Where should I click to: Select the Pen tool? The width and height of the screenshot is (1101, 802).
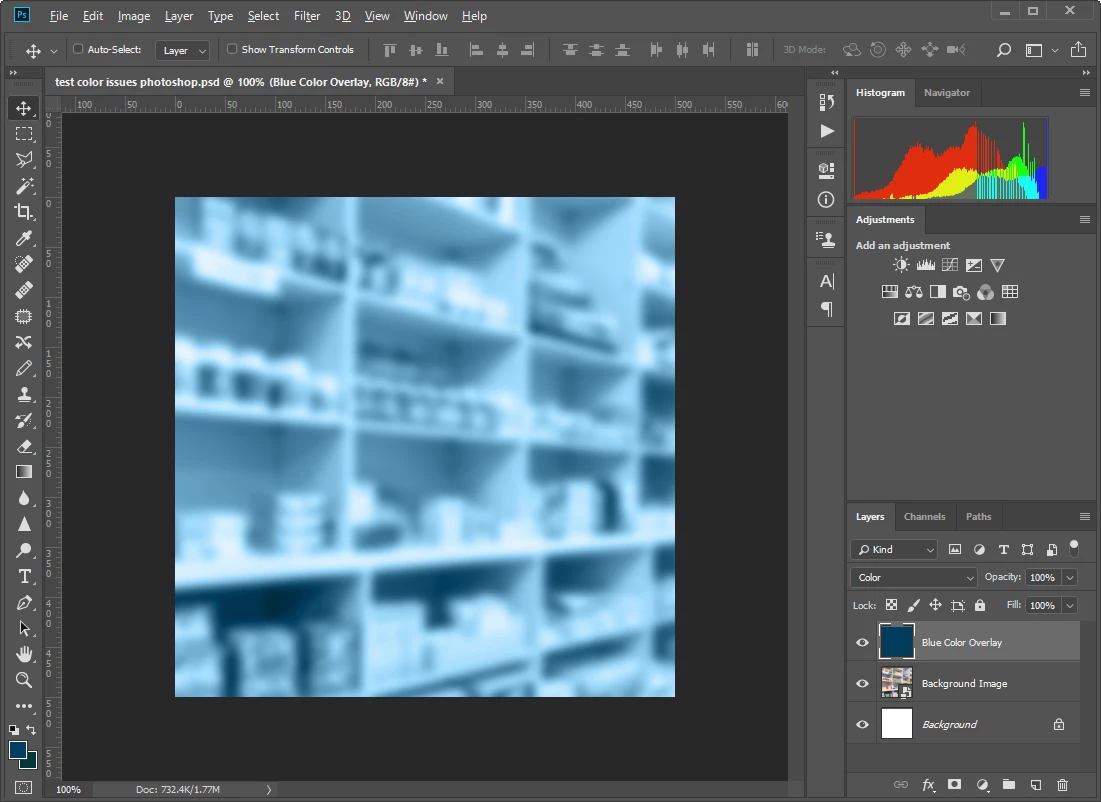pyautogui.click(x=24, y=603)
